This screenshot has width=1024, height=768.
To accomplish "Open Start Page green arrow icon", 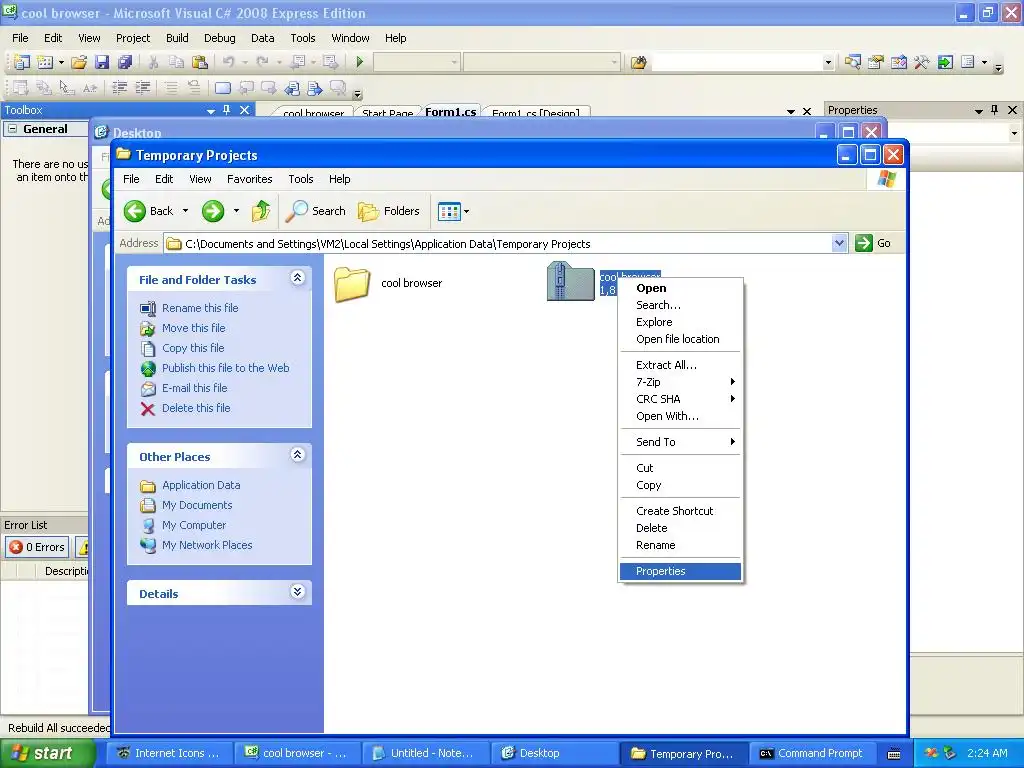I will 945,62.
